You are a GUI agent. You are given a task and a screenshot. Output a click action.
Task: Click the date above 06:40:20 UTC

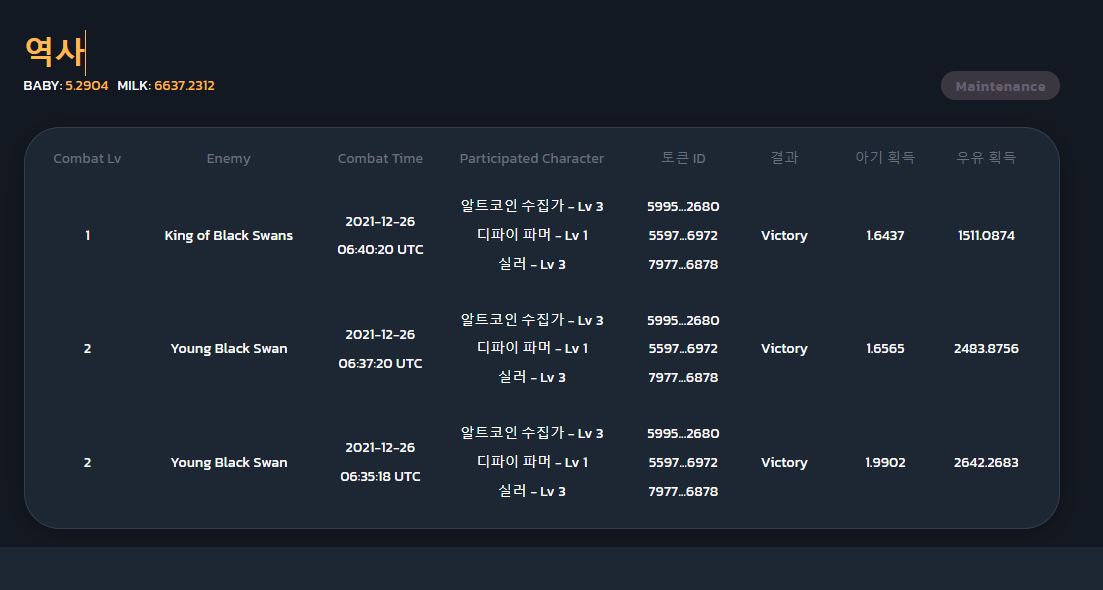(x=380, y=222)
